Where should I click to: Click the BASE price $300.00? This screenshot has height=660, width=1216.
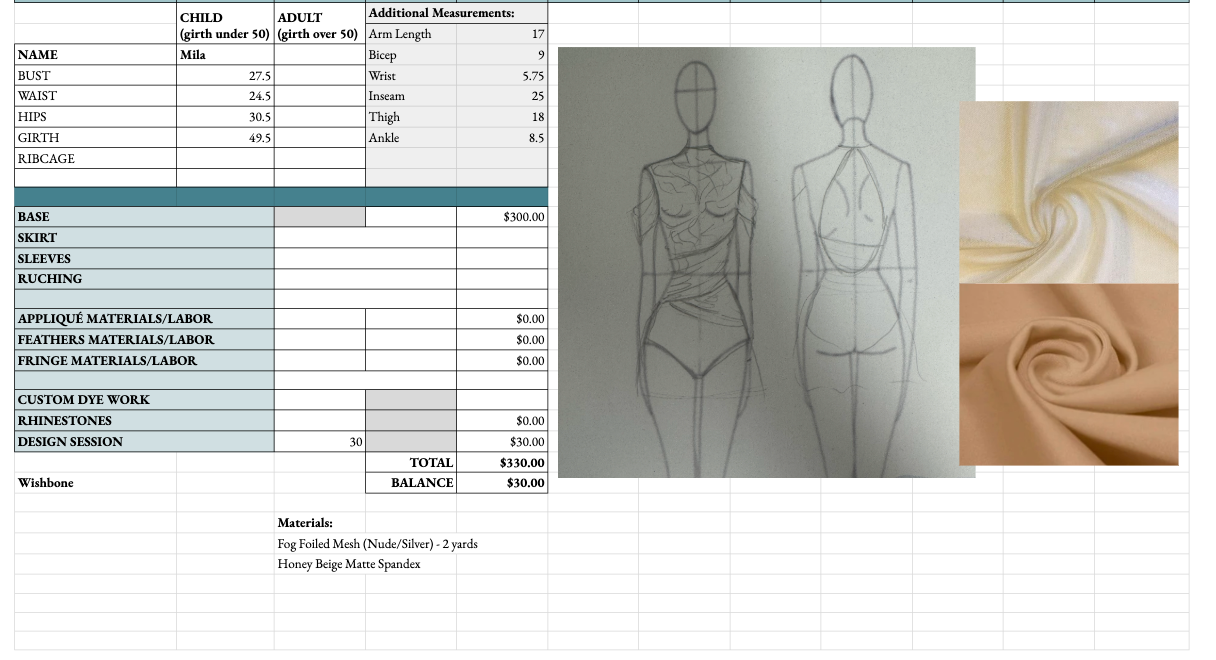coord(502,217)
